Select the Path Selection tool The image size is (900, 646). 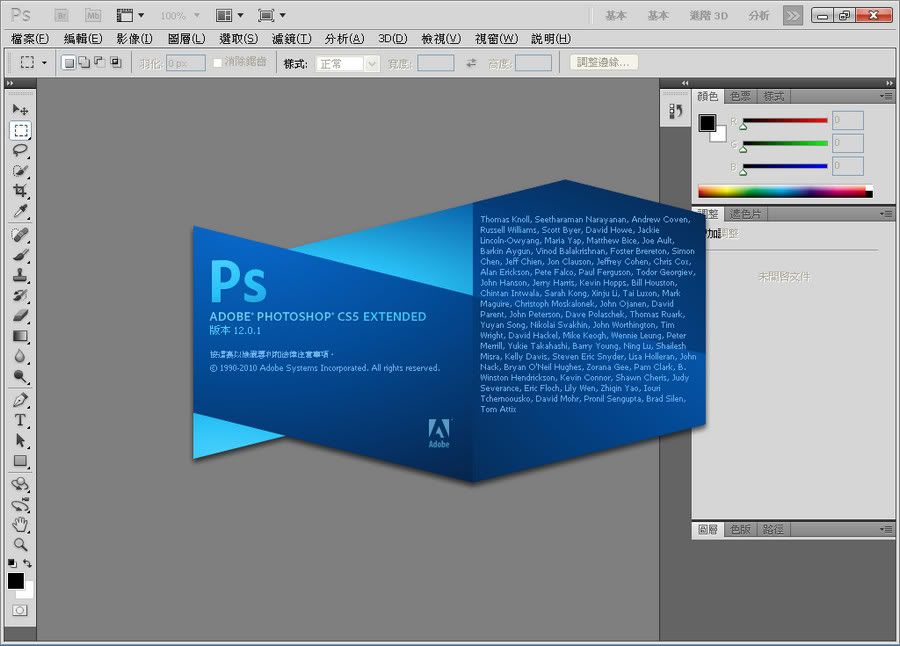point(21,440)
